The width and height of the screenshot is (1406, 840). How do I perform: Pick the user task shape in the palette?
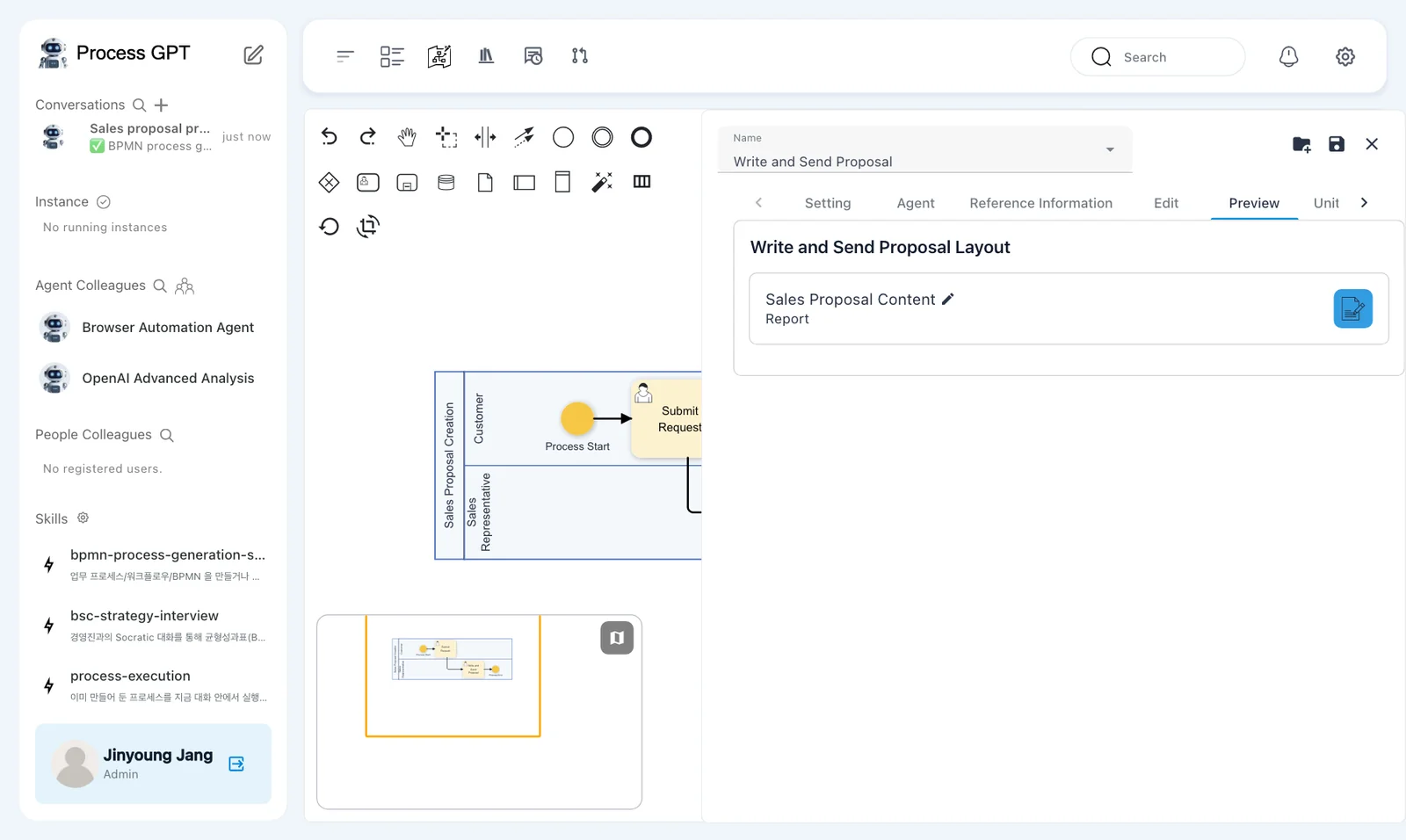click(368, 183)
